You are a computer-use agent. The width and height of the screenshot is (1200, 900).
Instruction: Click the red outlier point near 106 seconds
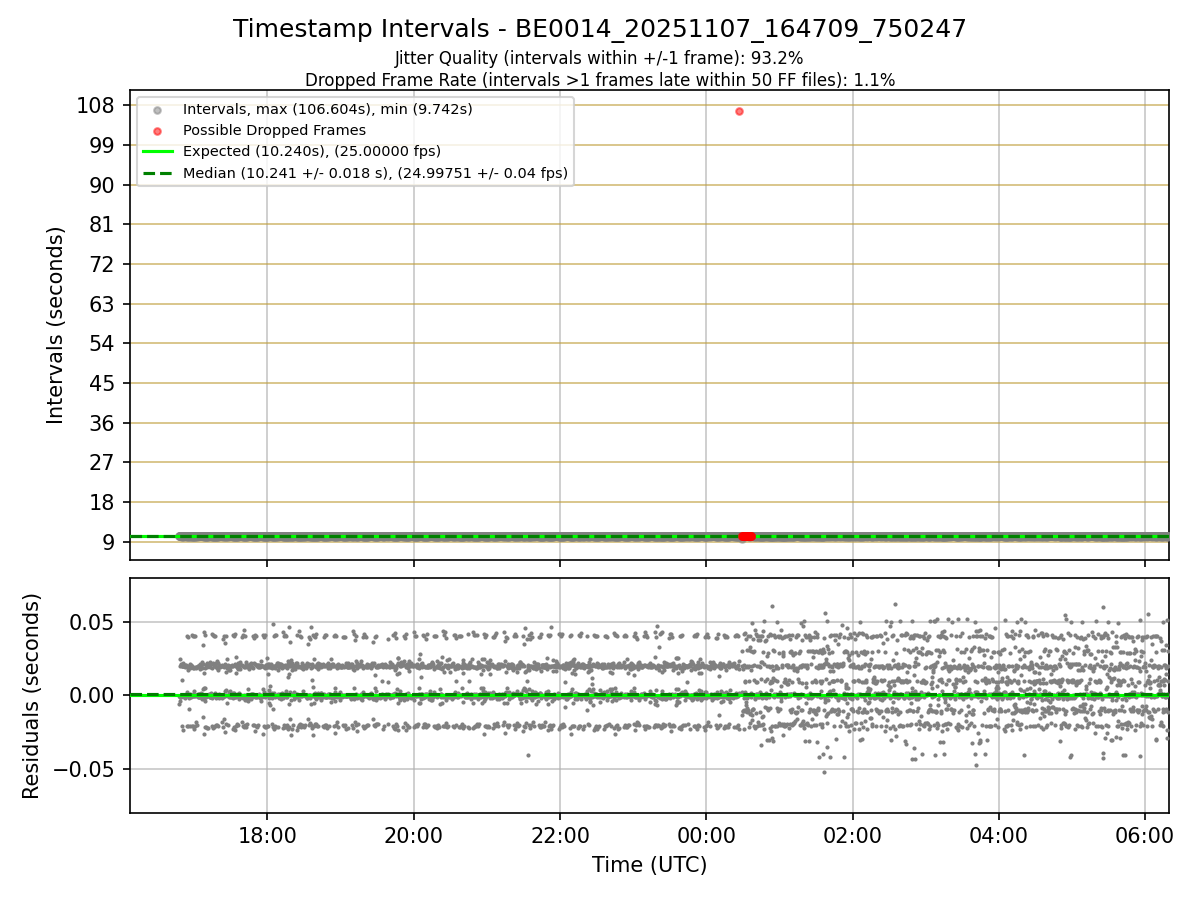click(739, 111)
